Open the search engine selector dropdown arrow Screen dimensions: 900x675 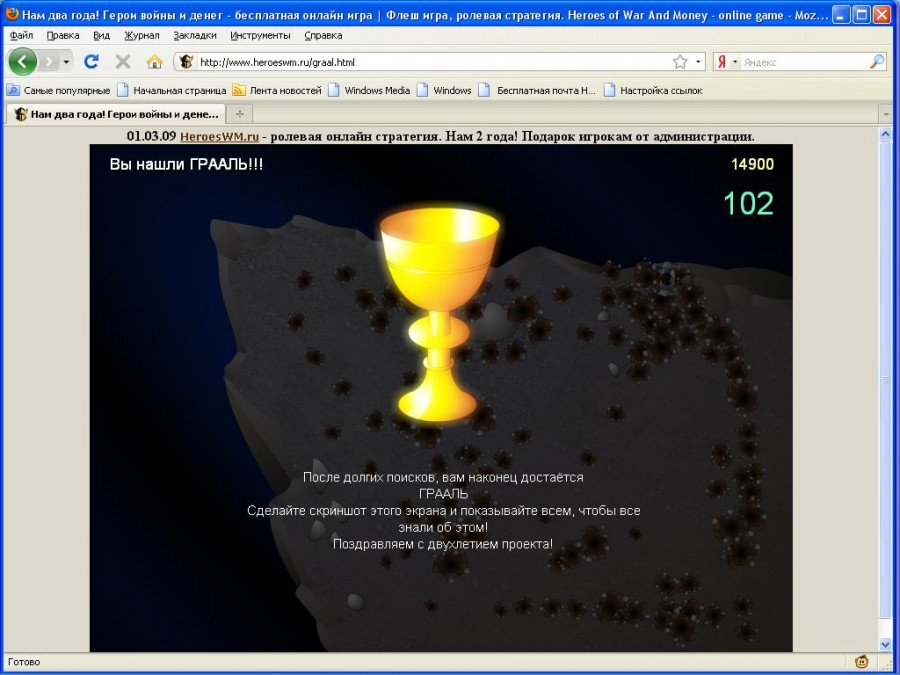(x=735, y=61)
